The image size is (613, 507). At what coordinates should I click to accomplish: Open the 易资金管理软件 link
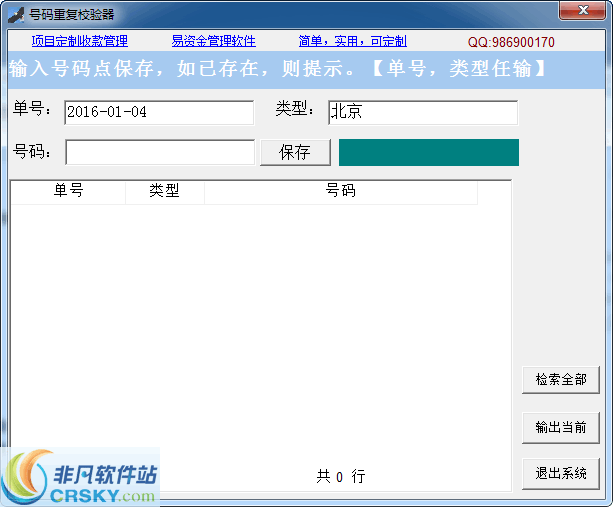point(213,41)
